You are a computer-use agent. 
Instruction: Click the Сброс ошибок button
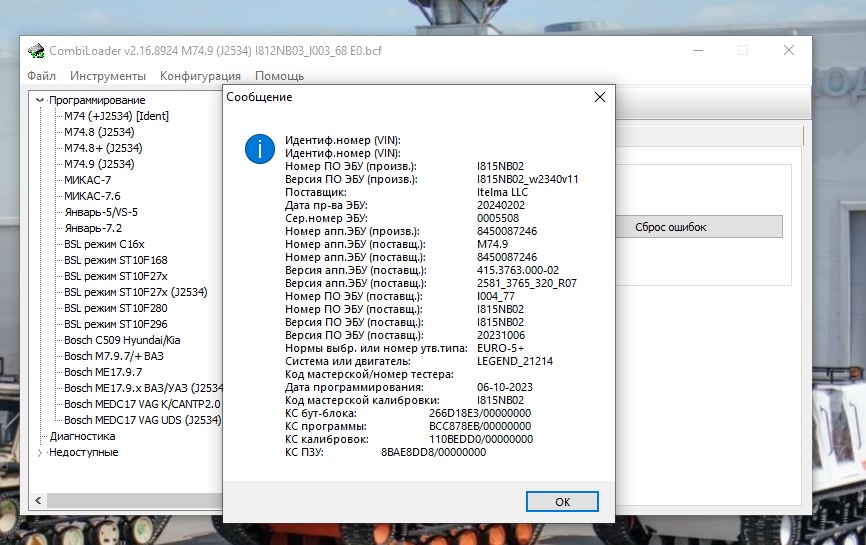[670, 227]
